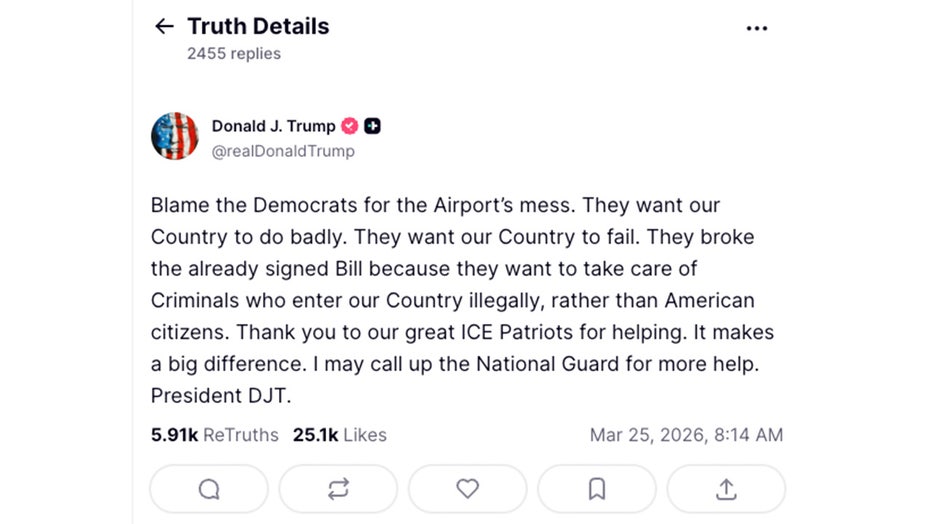View the 25.1k Likes list
Viewport: 932px width, 524px height.
[x=339, y=435]
